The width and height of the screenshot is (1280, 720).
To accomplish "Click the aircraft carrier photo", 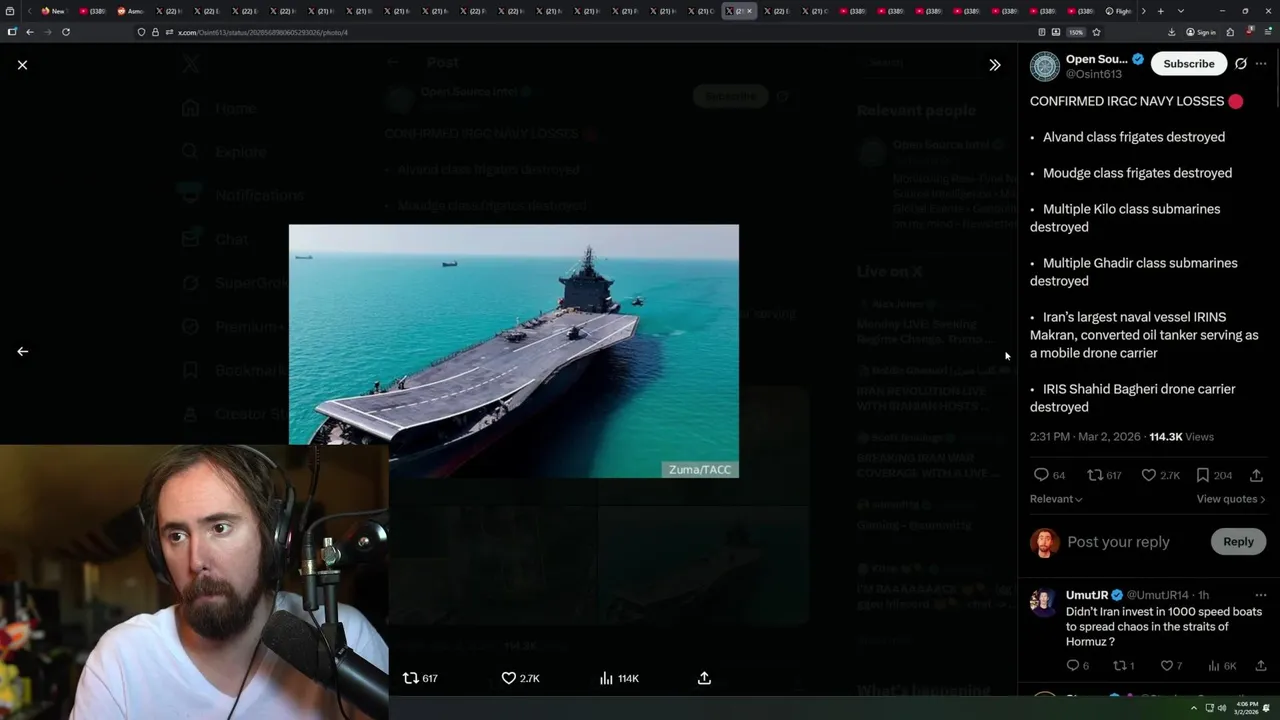I will [514, 351].
